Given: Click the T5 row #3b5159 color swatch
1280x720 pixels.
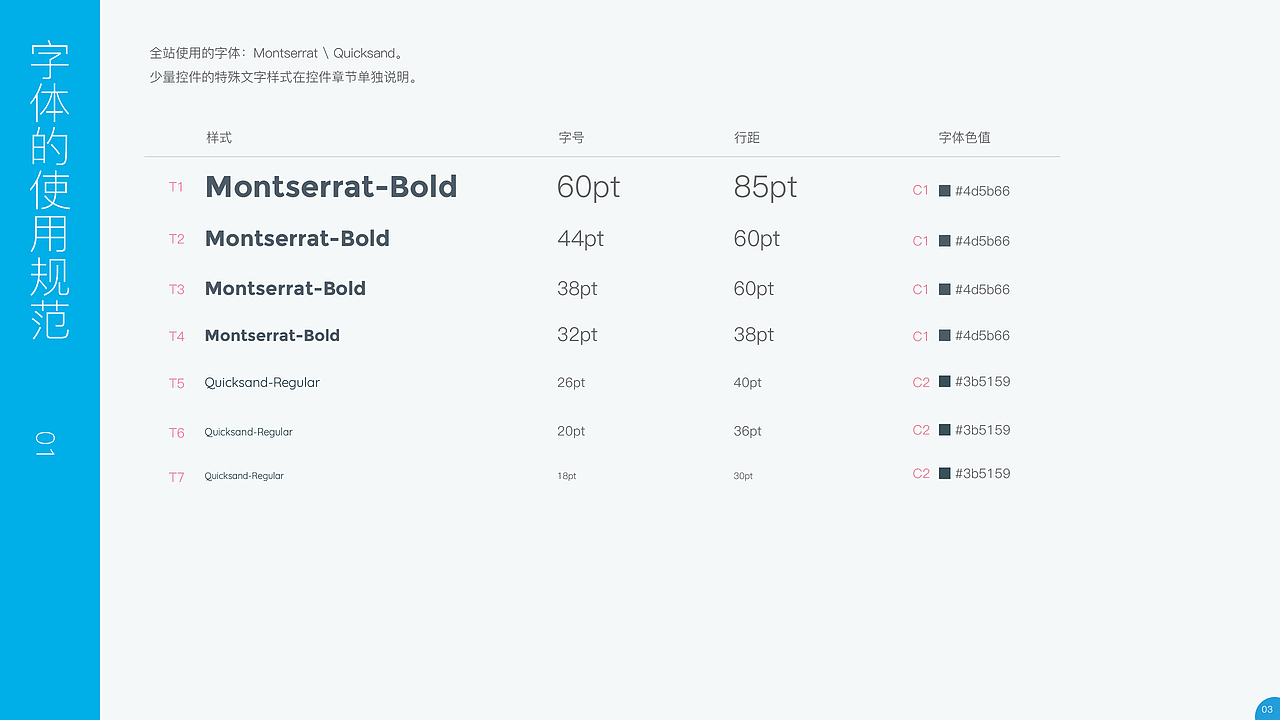Looking at the screenshot, I should [x=945, y=381].
